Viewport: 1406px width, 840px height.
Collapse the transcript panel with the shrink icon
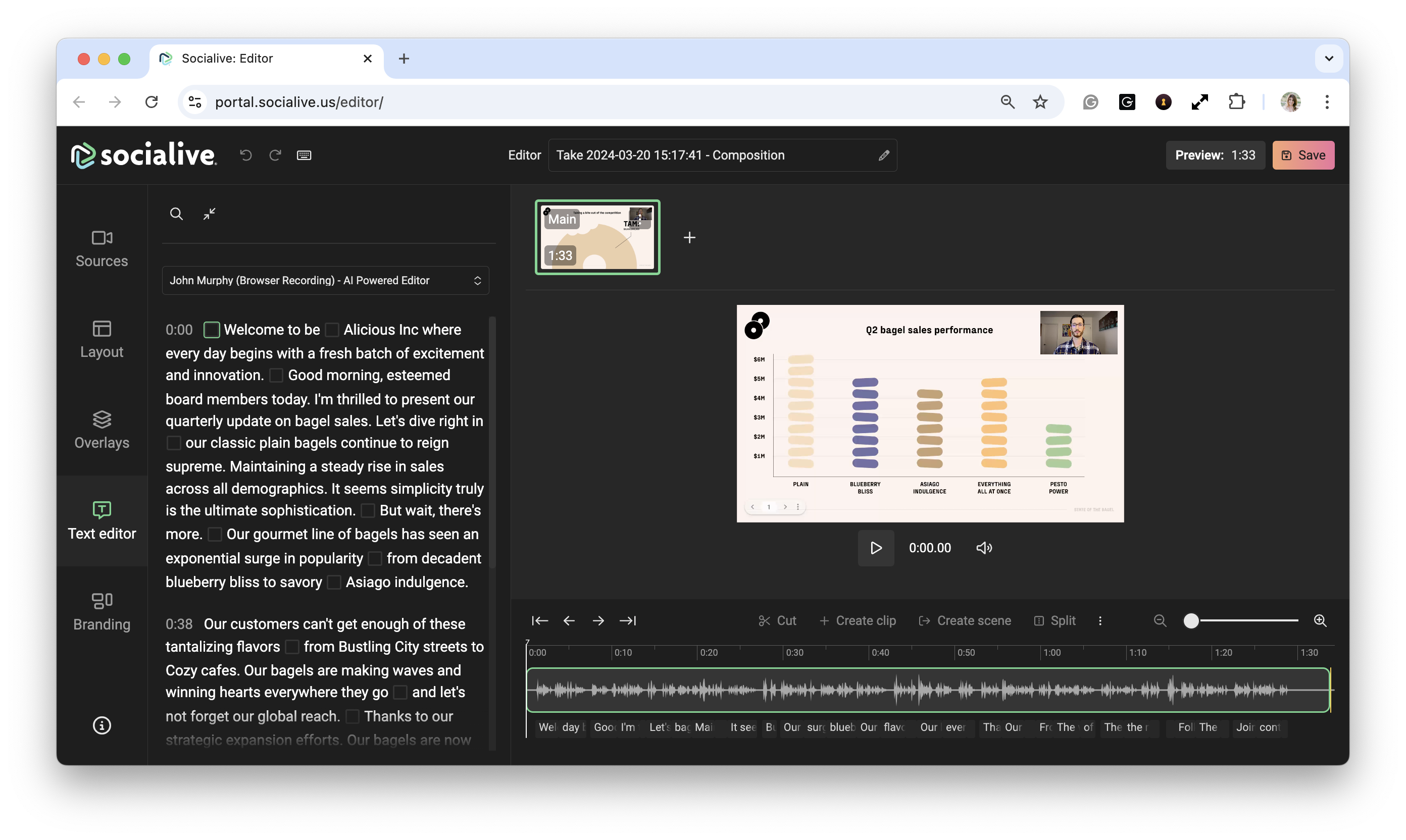click(210, 214)
